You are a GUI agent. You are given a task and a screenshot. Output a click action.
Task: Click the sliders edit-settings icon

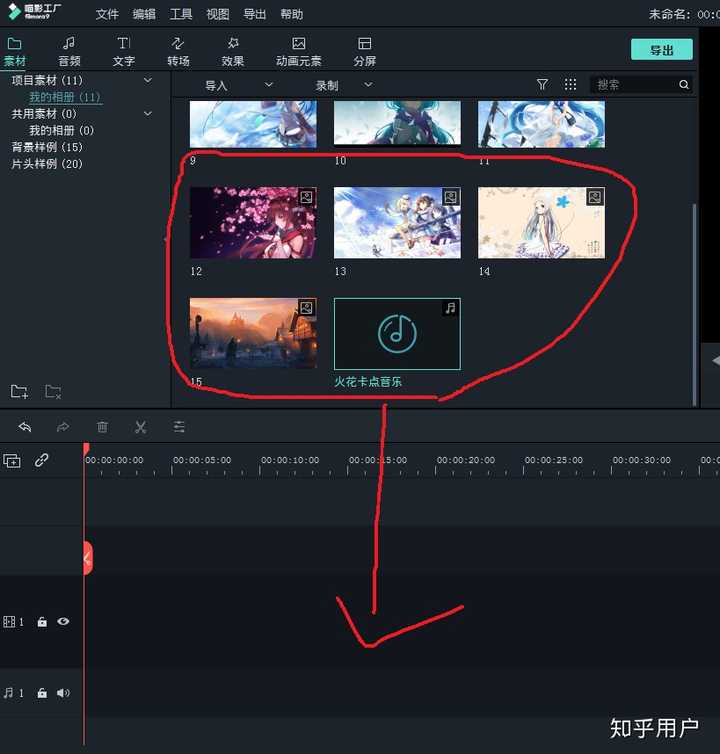coord(179,427)
